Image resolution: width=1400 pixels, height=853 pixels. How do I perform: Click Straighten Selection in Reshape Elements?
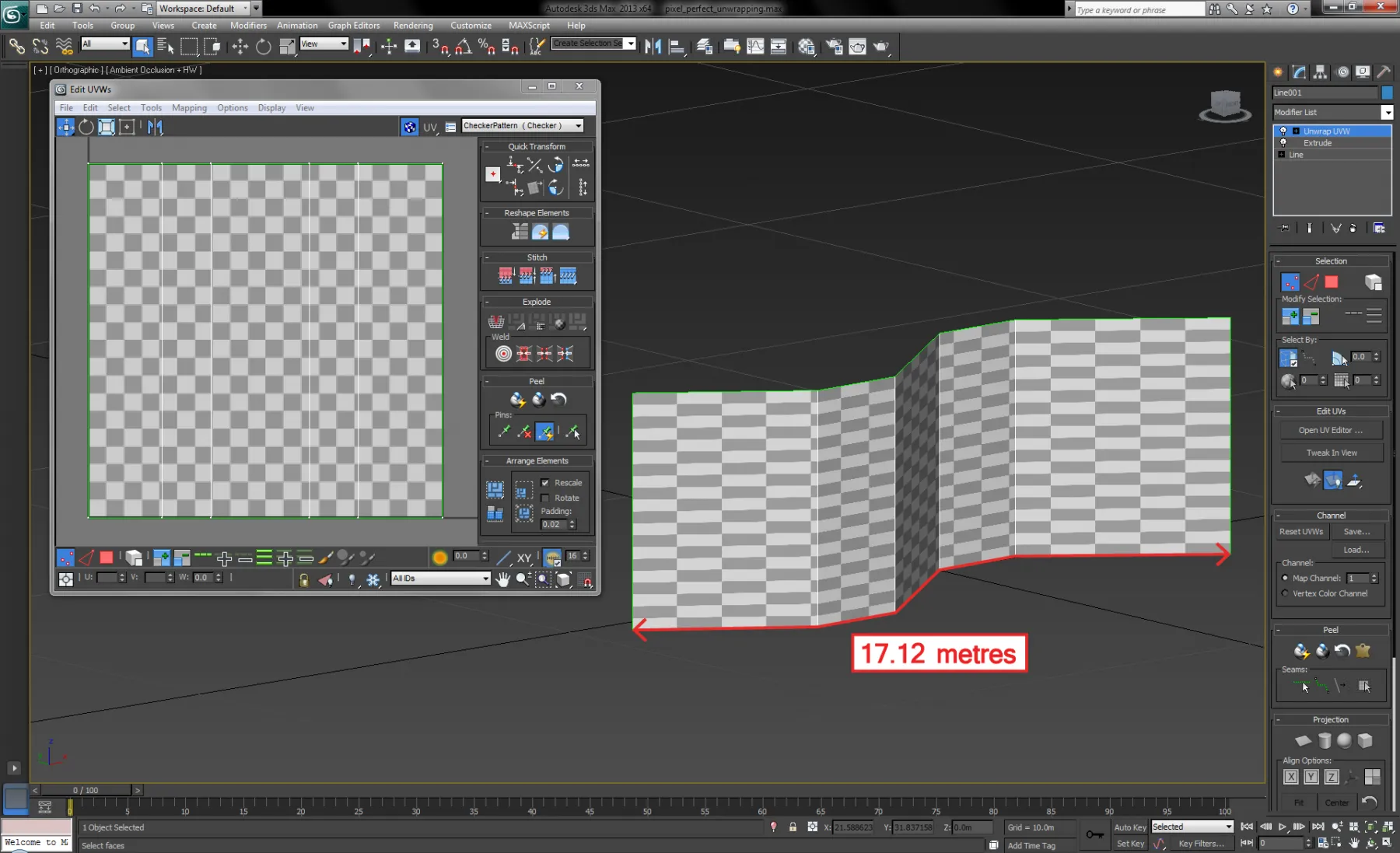point(520,232)
